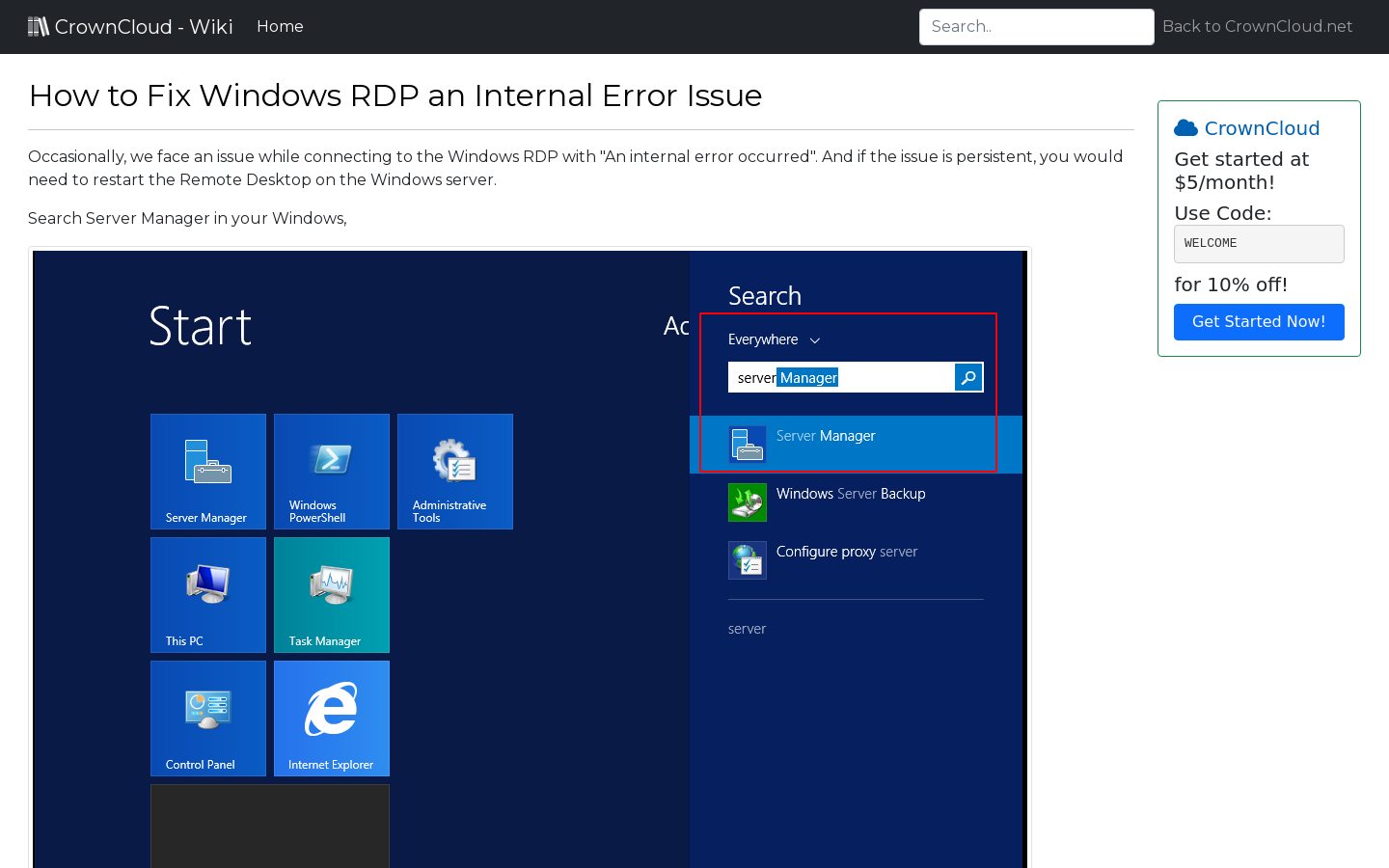Expand the search filter chevron

814,339
